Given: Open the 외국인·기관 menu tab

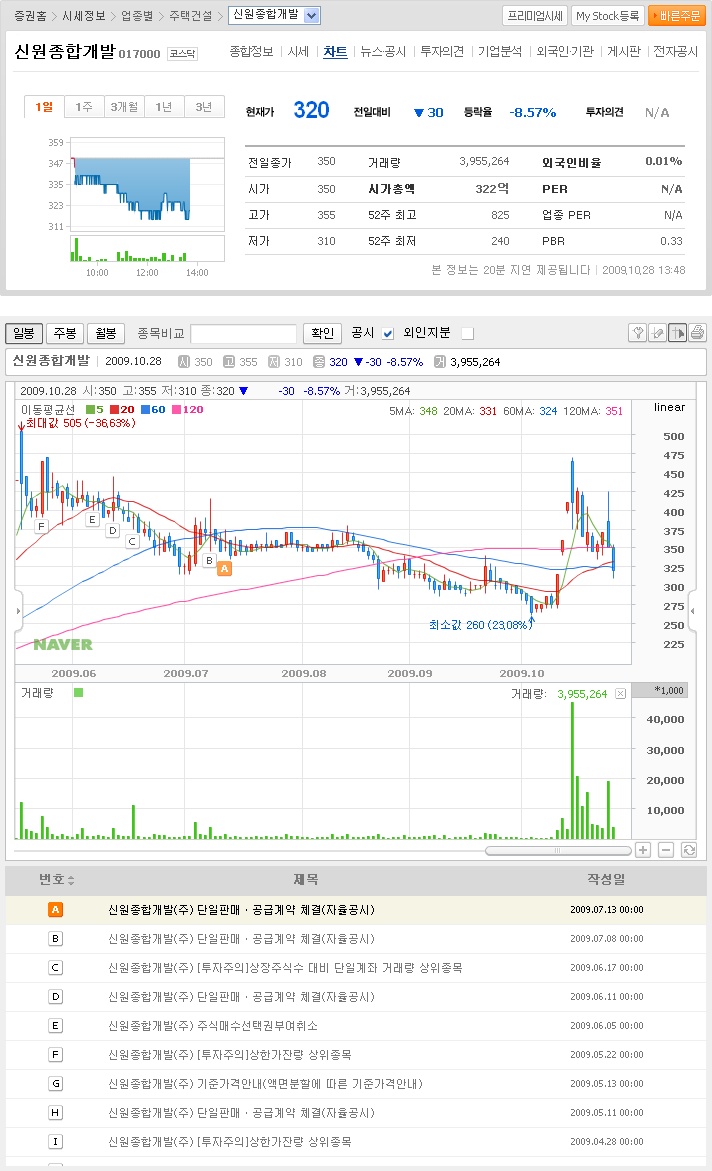Looking at the screenshot, I should [x=565, y=52].
